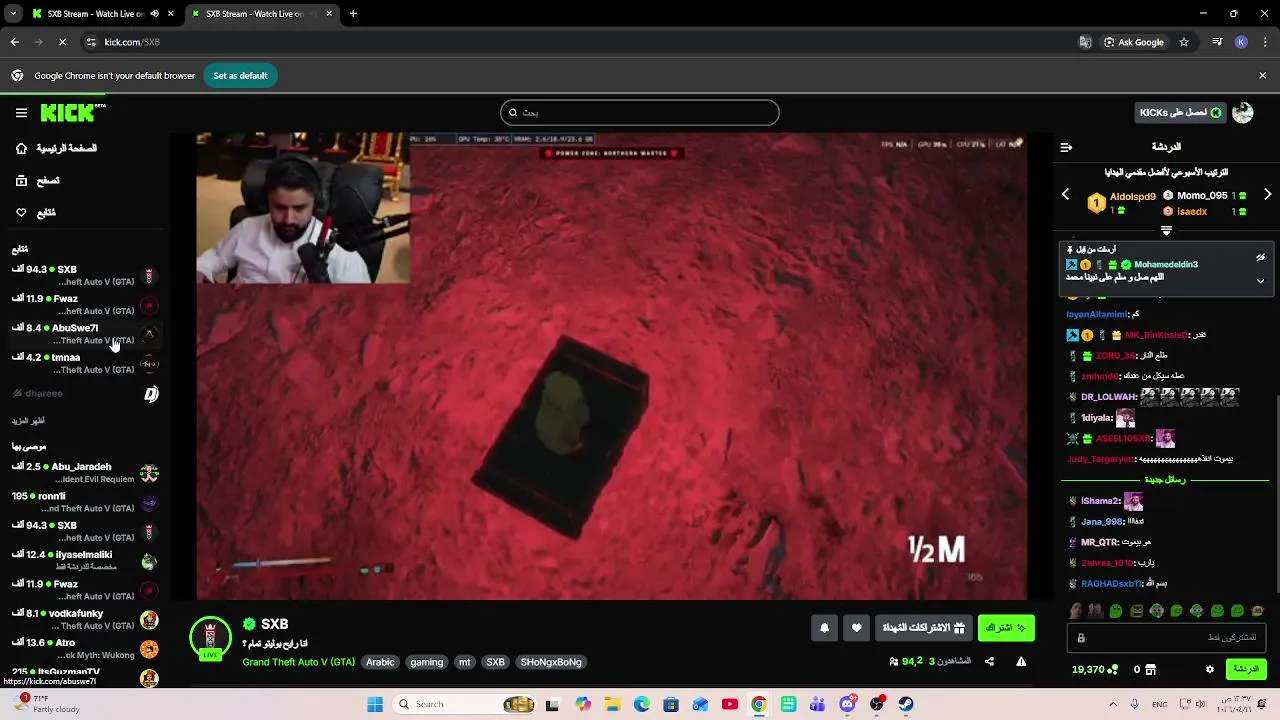Image resolution: width=1280 pixels, height=720 pixels.
Task: Expand the weekly gifters leaderboard handle
Action: [x=1166, y=230]
